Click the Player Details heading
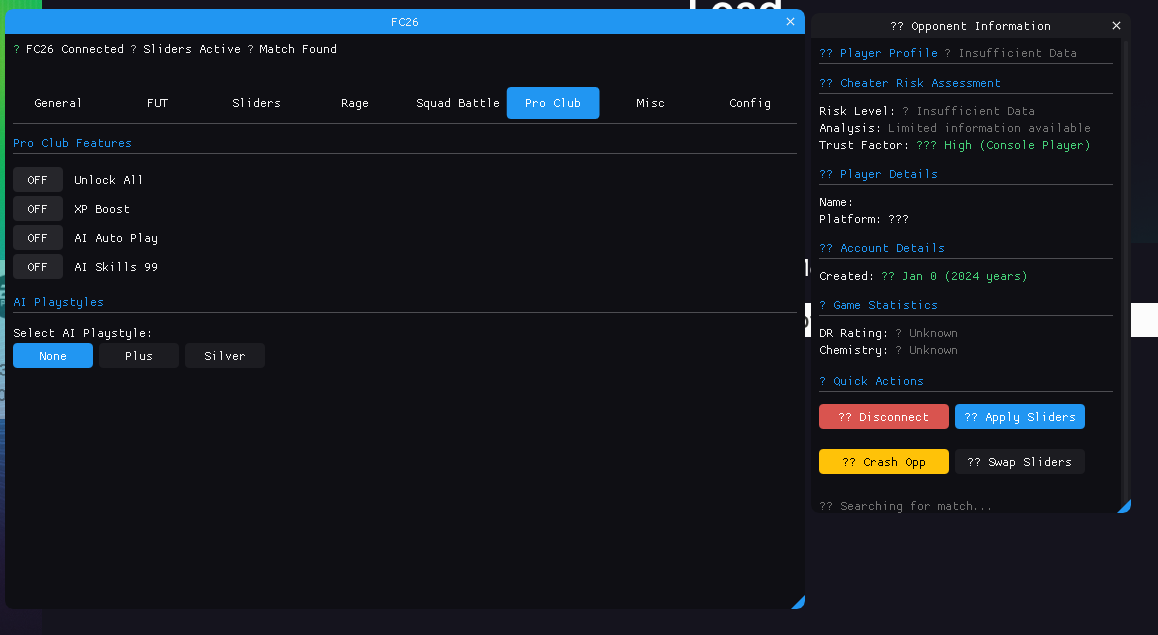Viewport: 1158px width, 635px height. tap(879, 174)
